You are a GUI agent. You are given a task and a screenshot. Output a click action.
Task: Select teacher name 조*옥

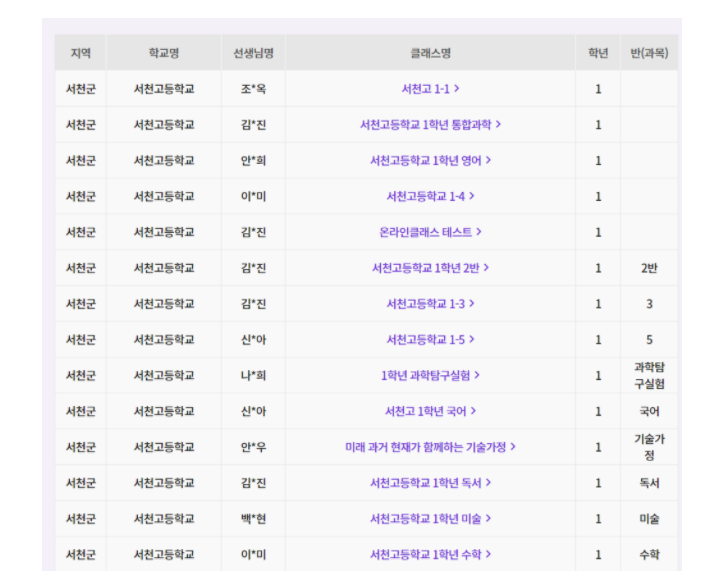pyautogui.click(x=253, y=89)
